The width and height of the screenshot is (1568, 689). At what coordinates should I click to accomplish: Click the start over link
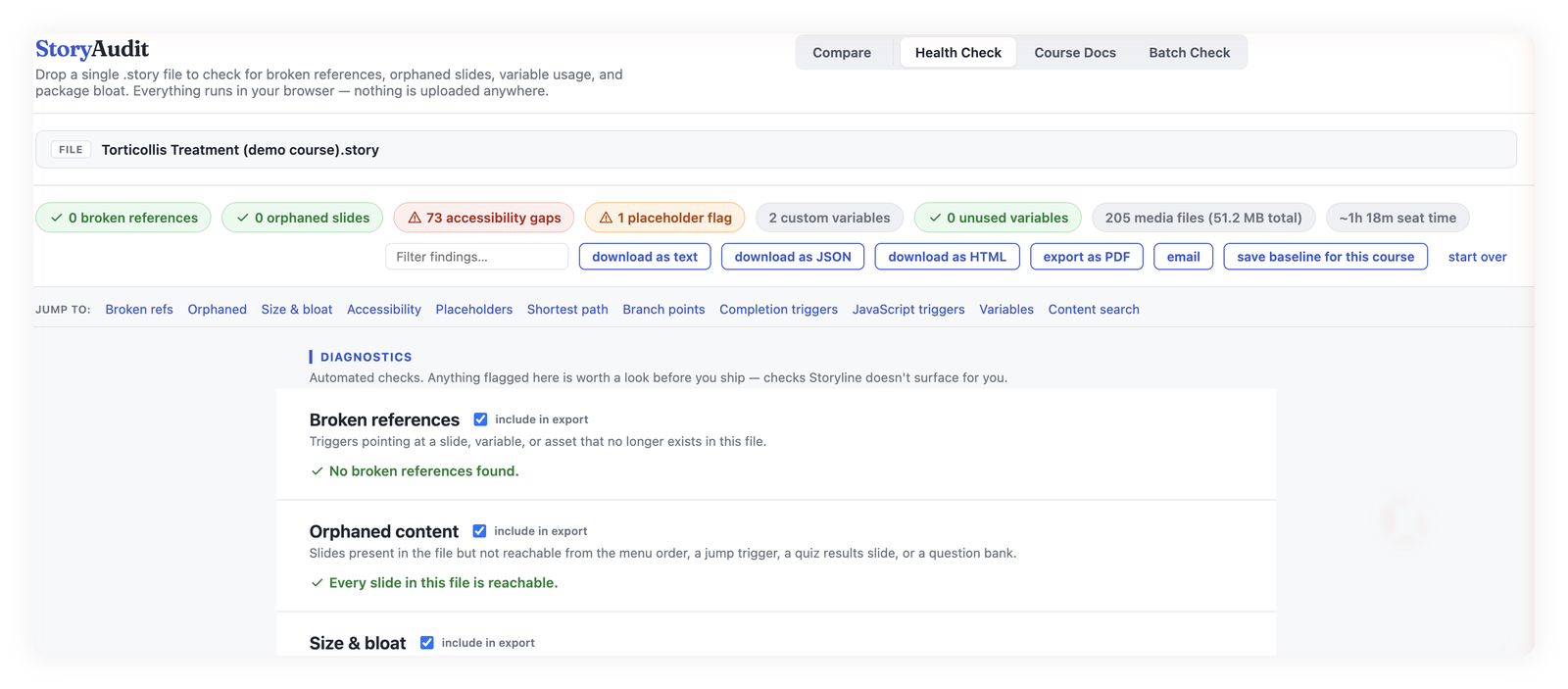[1477, 257]
